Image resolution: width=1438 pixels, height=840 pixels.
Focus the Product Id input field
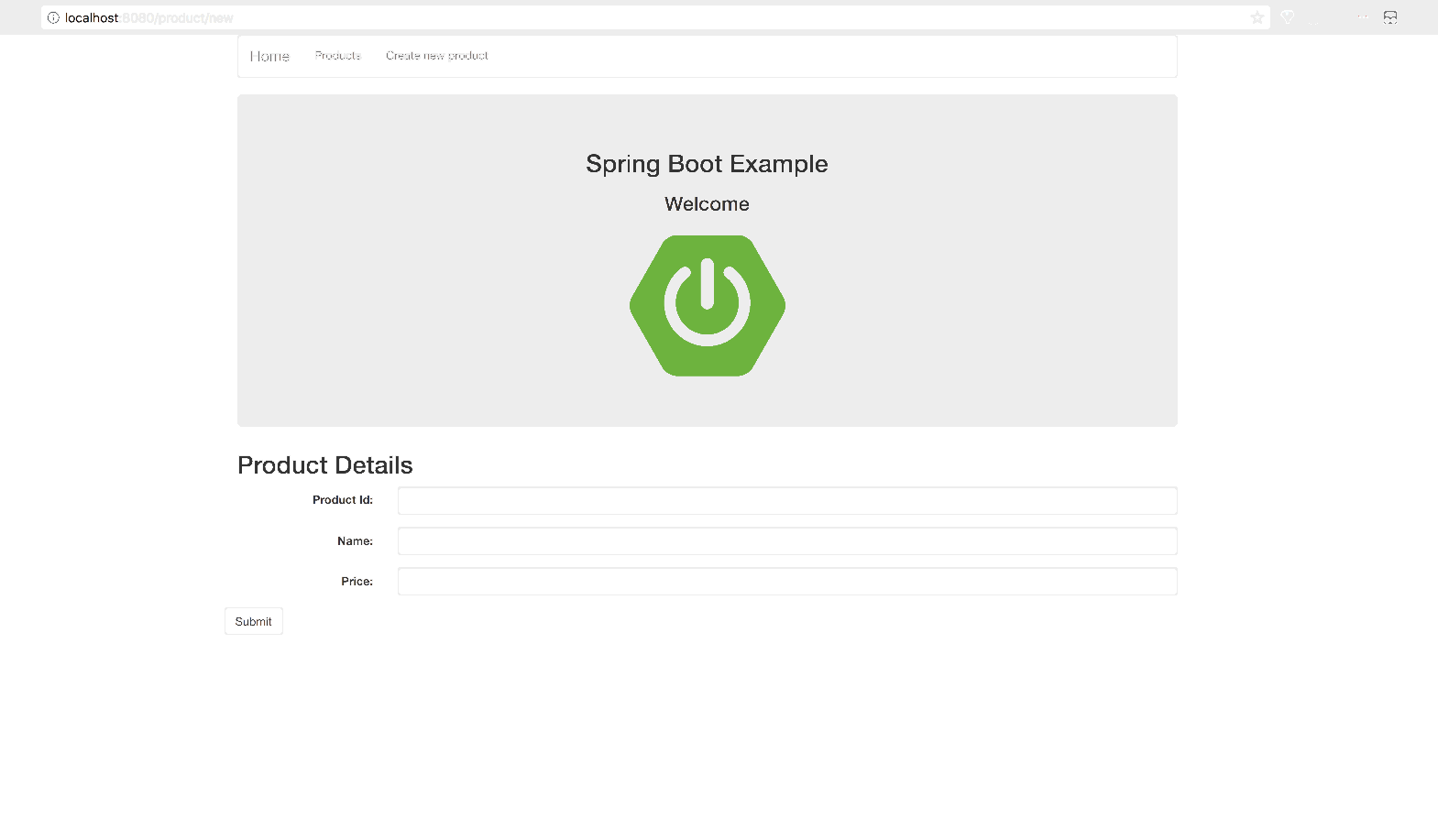click(x=787, y=501)
